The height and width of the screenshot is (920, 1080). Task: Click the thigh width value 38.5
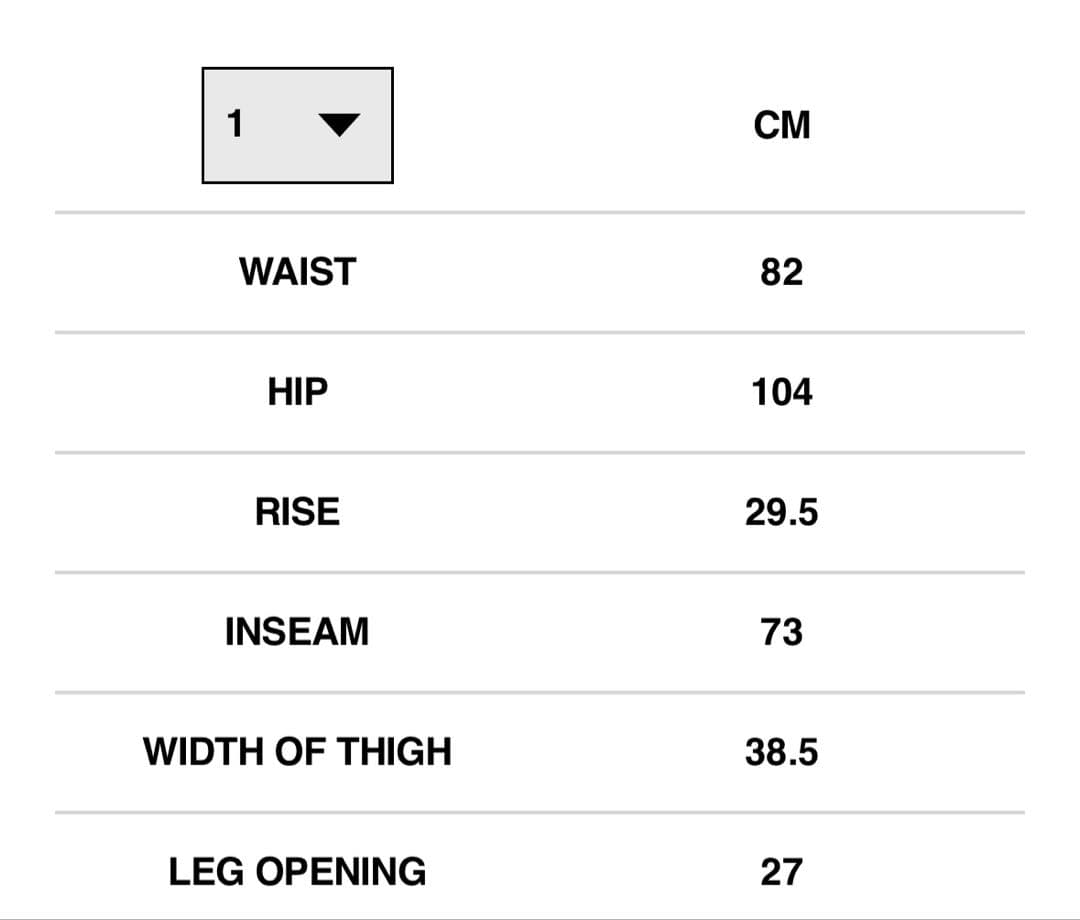(x=781, y=752)
